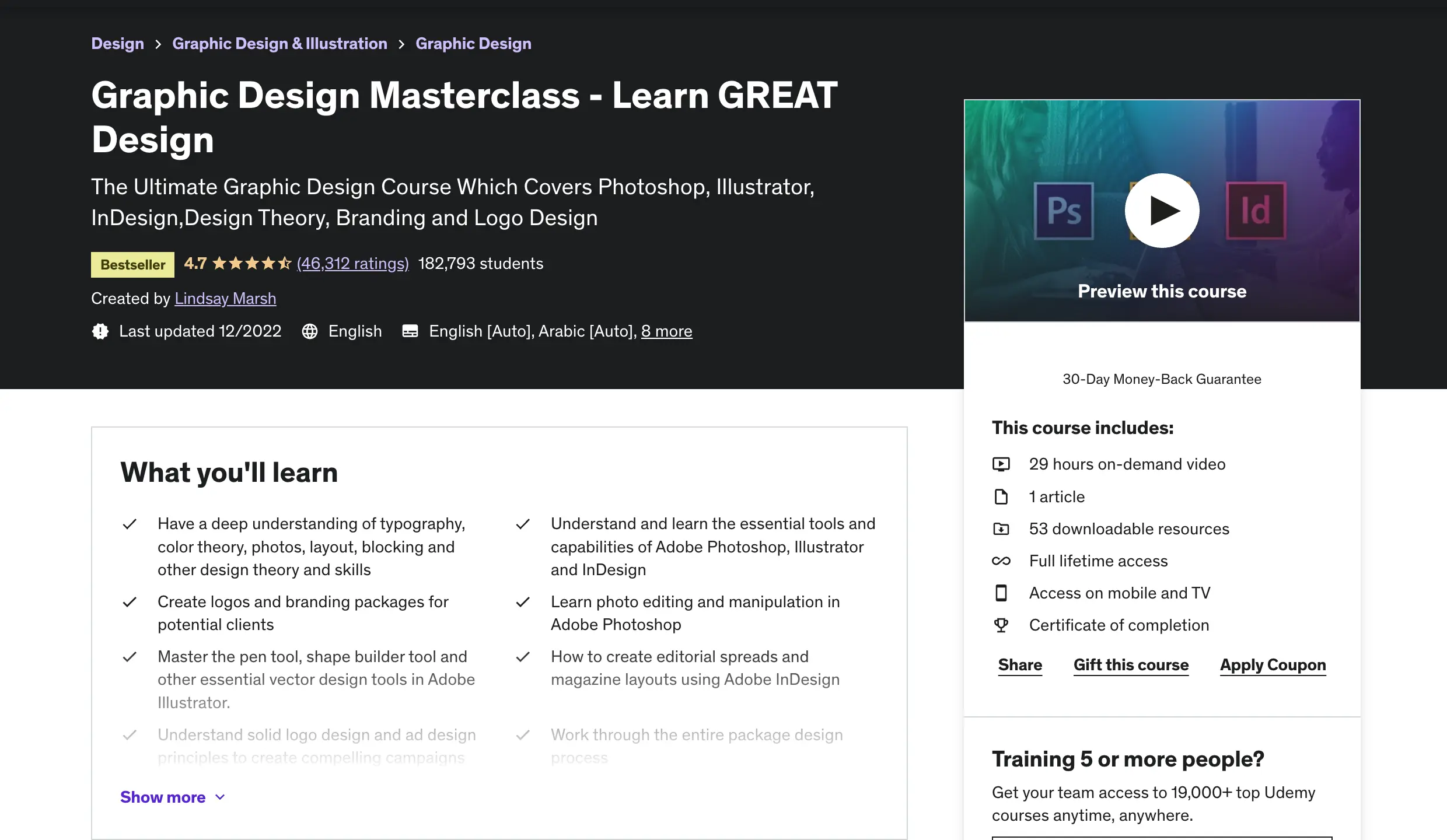1447x840 pixels.
Task: Expand the 8 more subtitles link
Action: tap(666, 331)
